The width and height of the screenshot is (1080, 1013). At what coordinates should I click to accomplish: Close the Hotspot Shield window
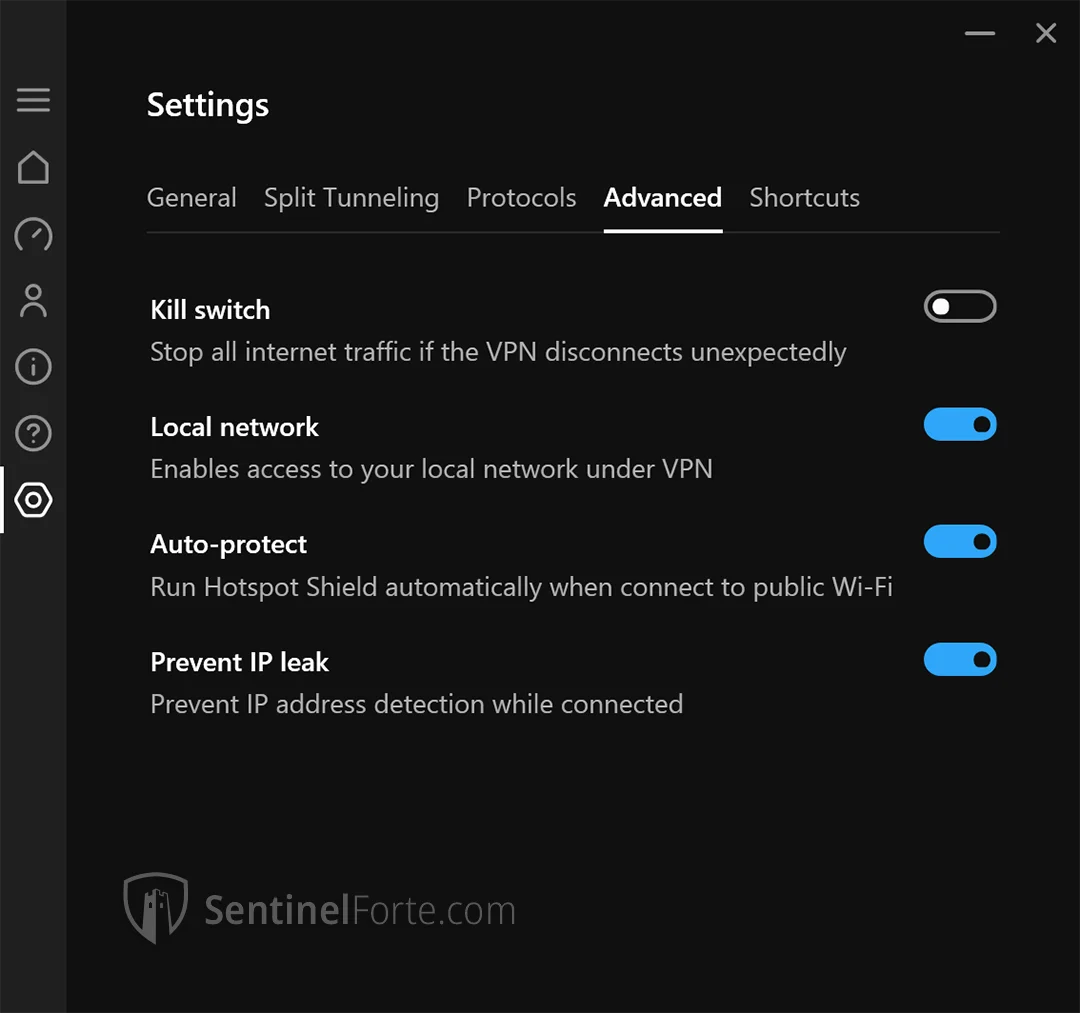[x=1046, y=34]
